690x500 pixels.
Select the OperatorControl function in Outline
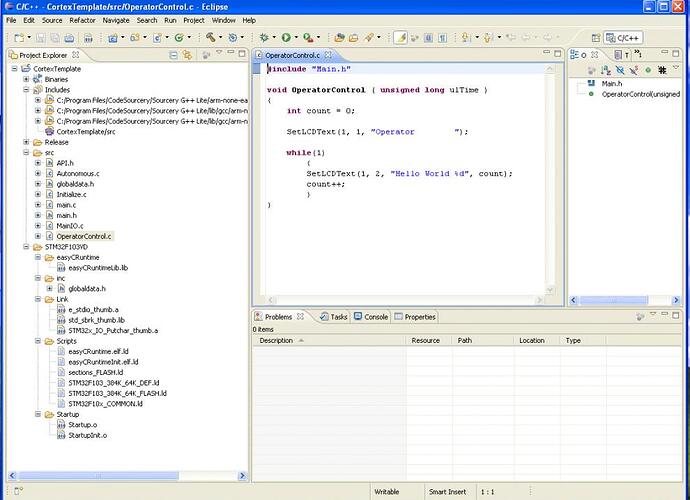coord(640,94)
